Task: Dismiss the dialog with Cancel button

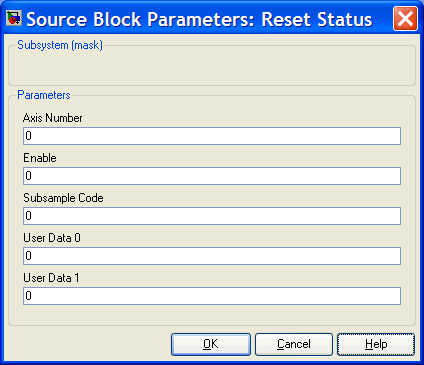Action: [294, 344]
